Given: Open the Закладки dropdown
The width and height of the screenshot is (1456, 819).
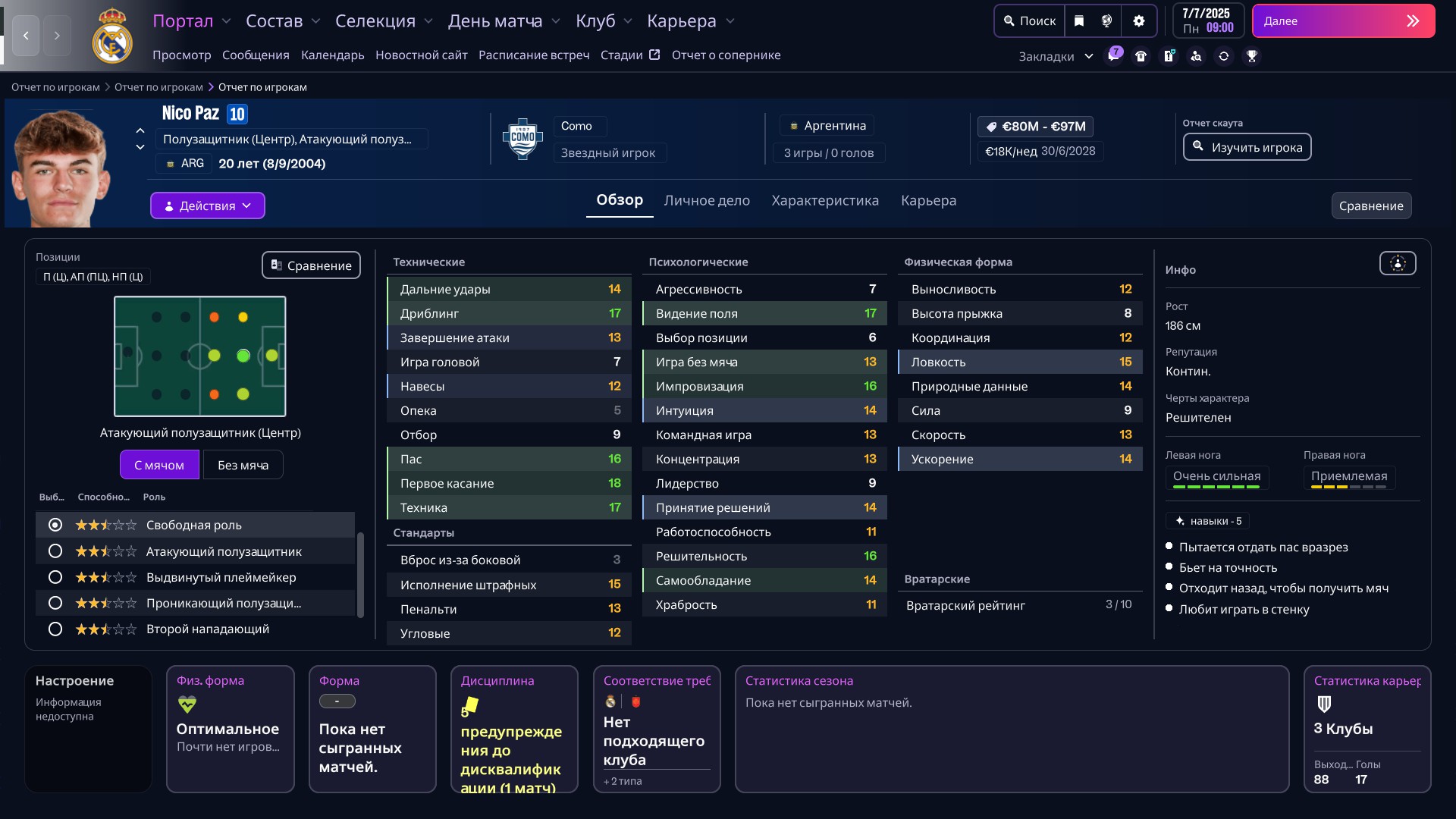Looking at the screenshot, I should [x=1056, y=56].
